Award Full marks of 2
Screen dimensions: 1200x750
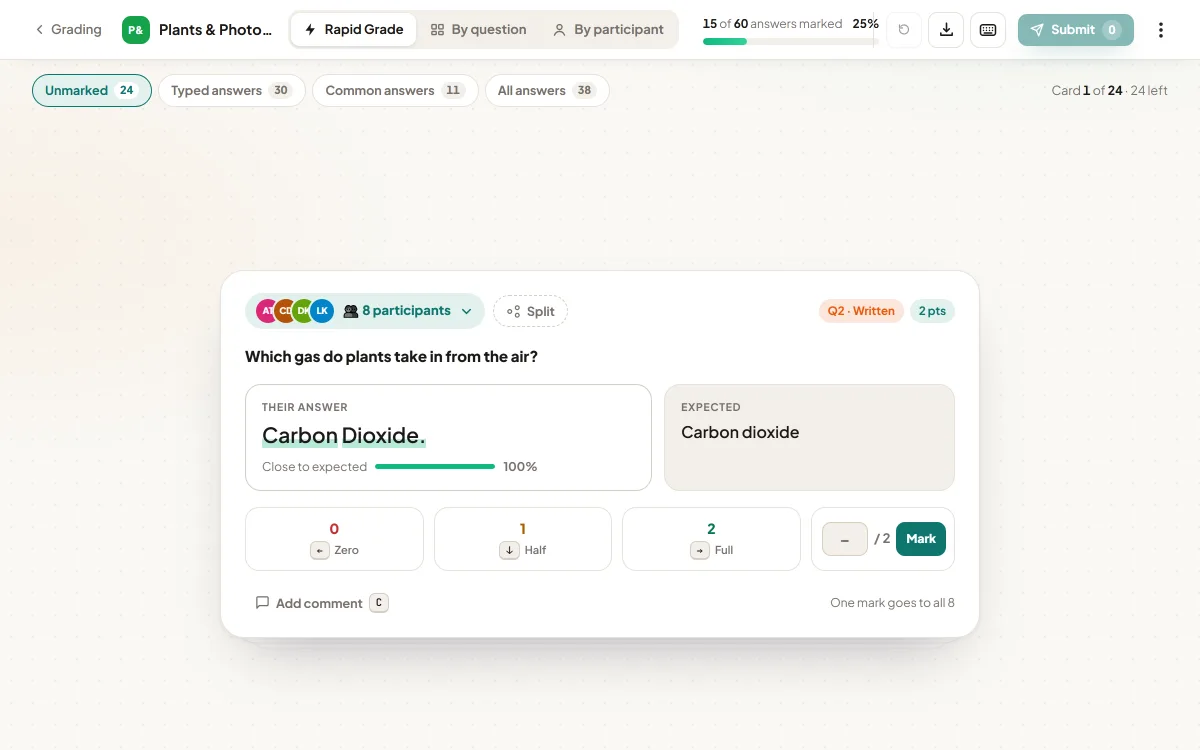tap(711, 539)
